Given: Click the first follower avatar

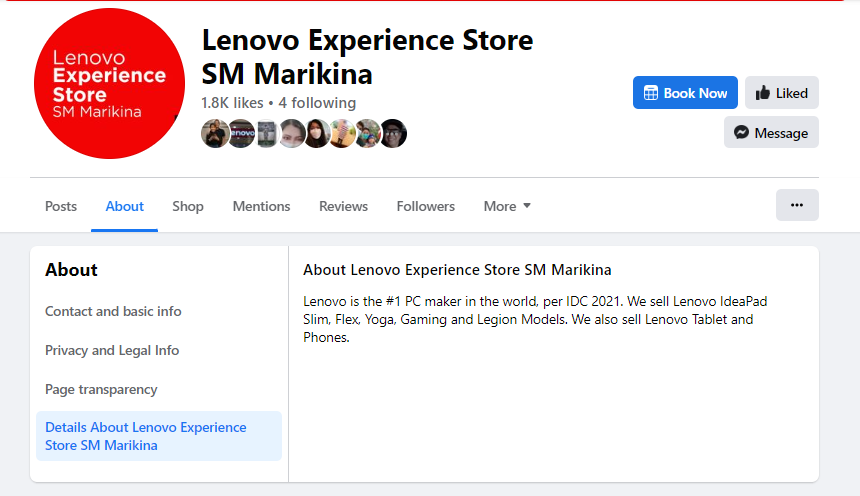Looking at the screenshot, I should [215, 133].
